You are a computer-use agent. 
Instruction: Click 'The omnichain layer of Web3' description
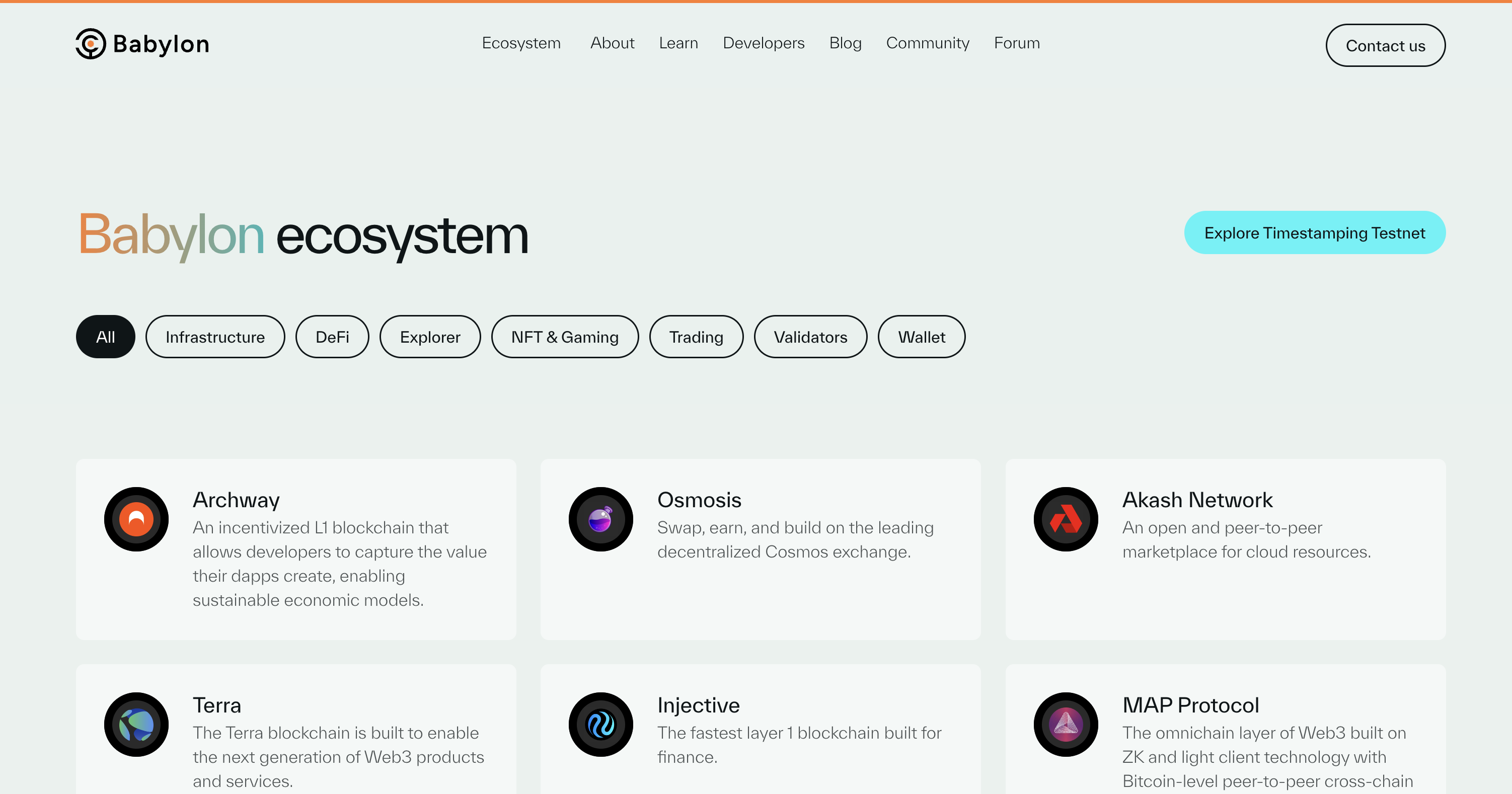[1268, 757]
